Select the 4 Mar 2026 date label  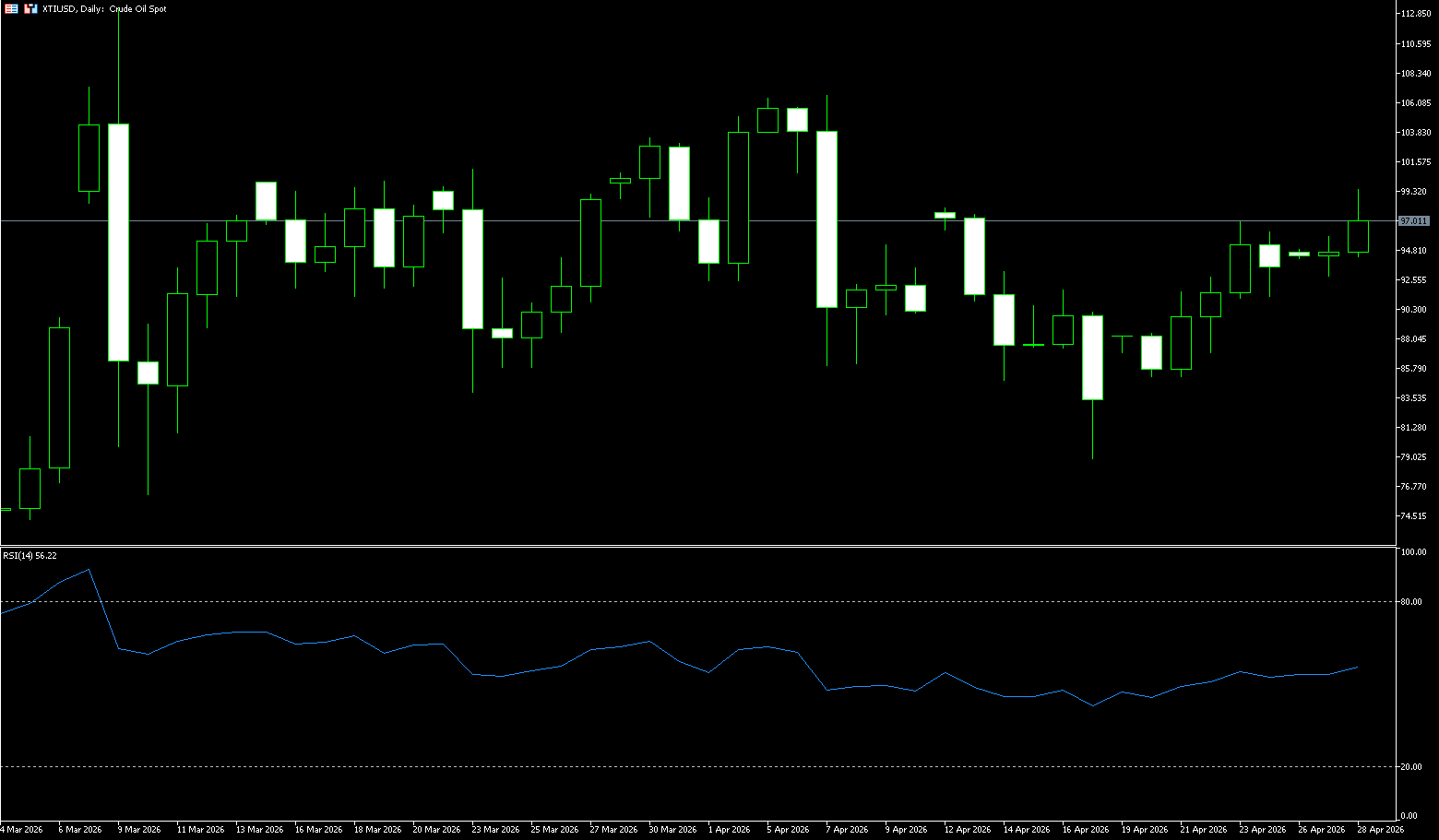[x=21, y=829]
